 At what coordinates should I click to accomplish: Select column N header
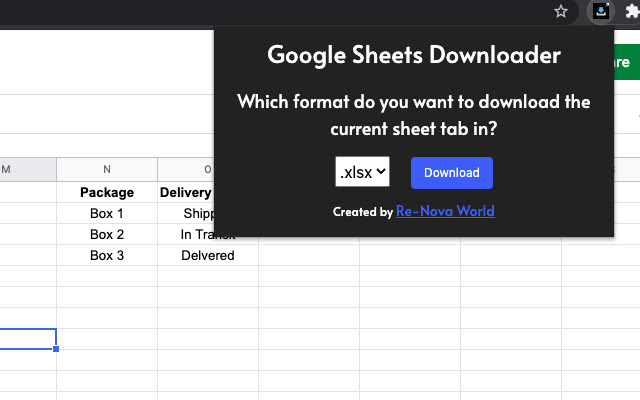point(107,169)
